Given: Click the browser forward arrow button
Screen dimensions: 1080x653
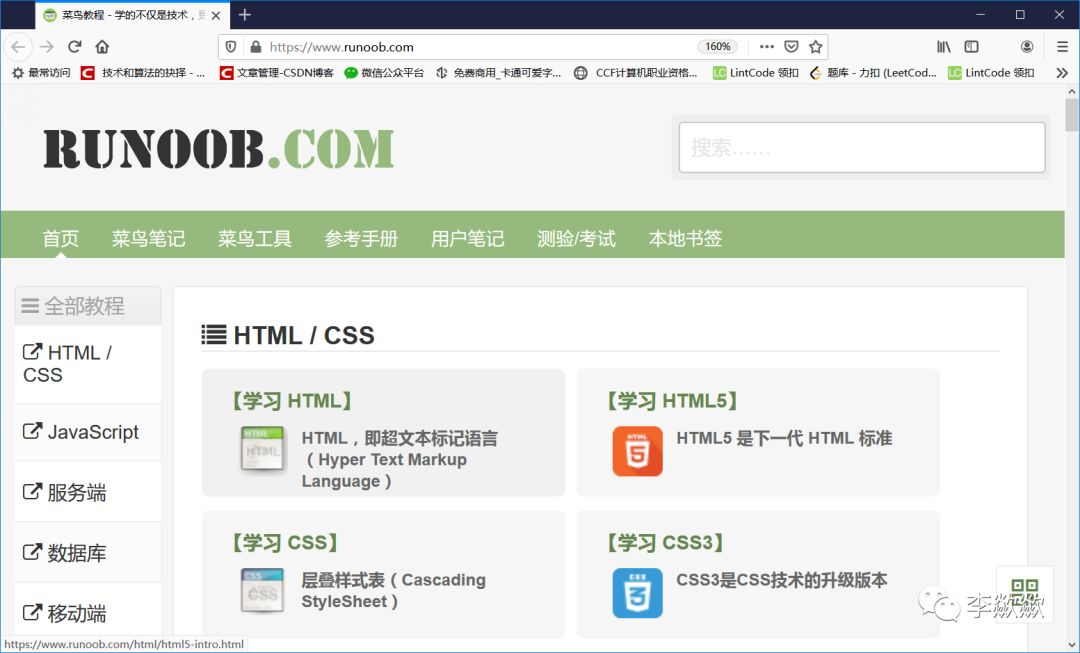Looking at the screenshot, I should point(47,47).
